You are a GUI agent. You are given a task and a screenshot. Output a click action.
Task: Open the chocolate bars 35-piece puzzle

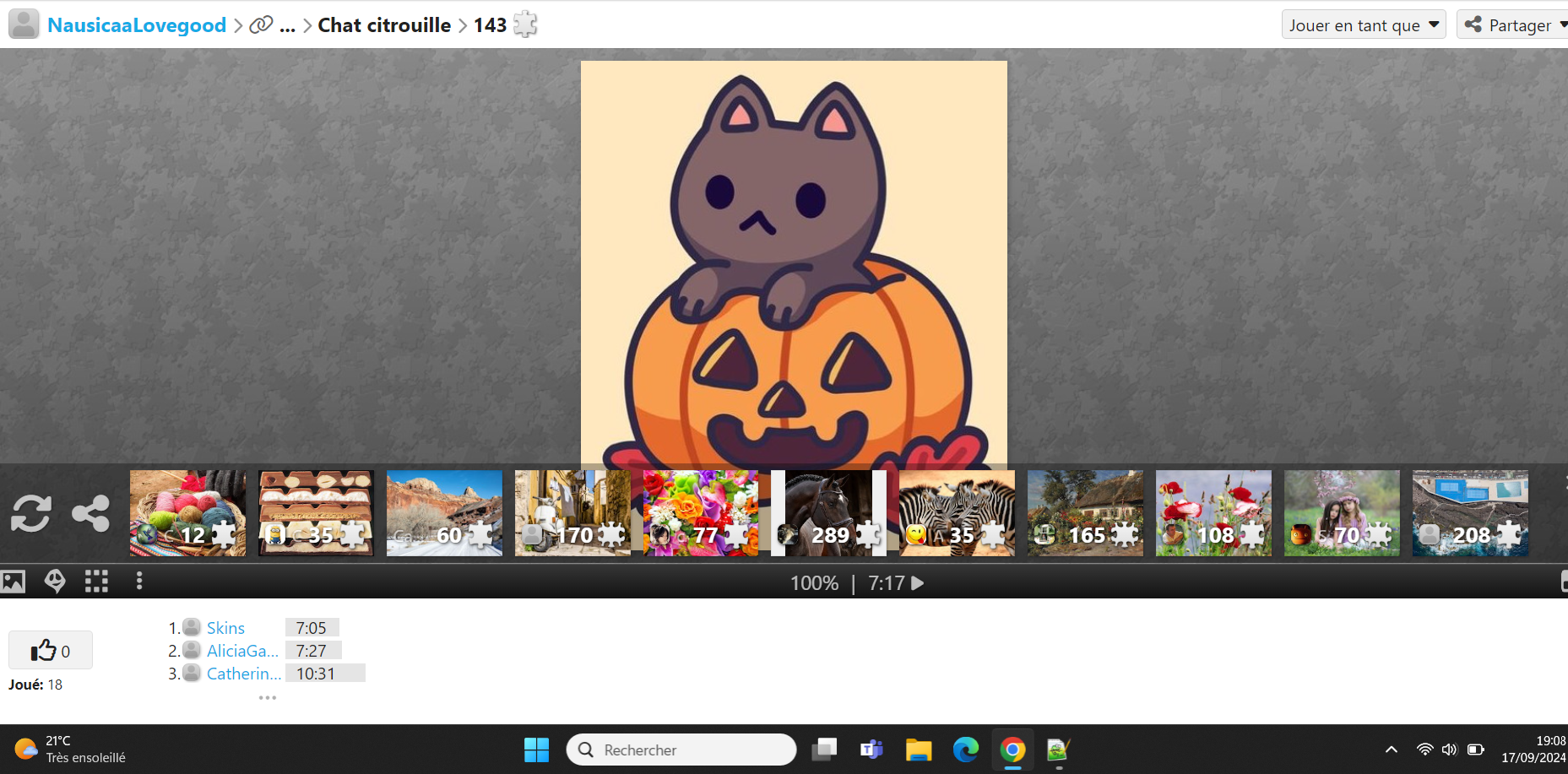point(317,513)
